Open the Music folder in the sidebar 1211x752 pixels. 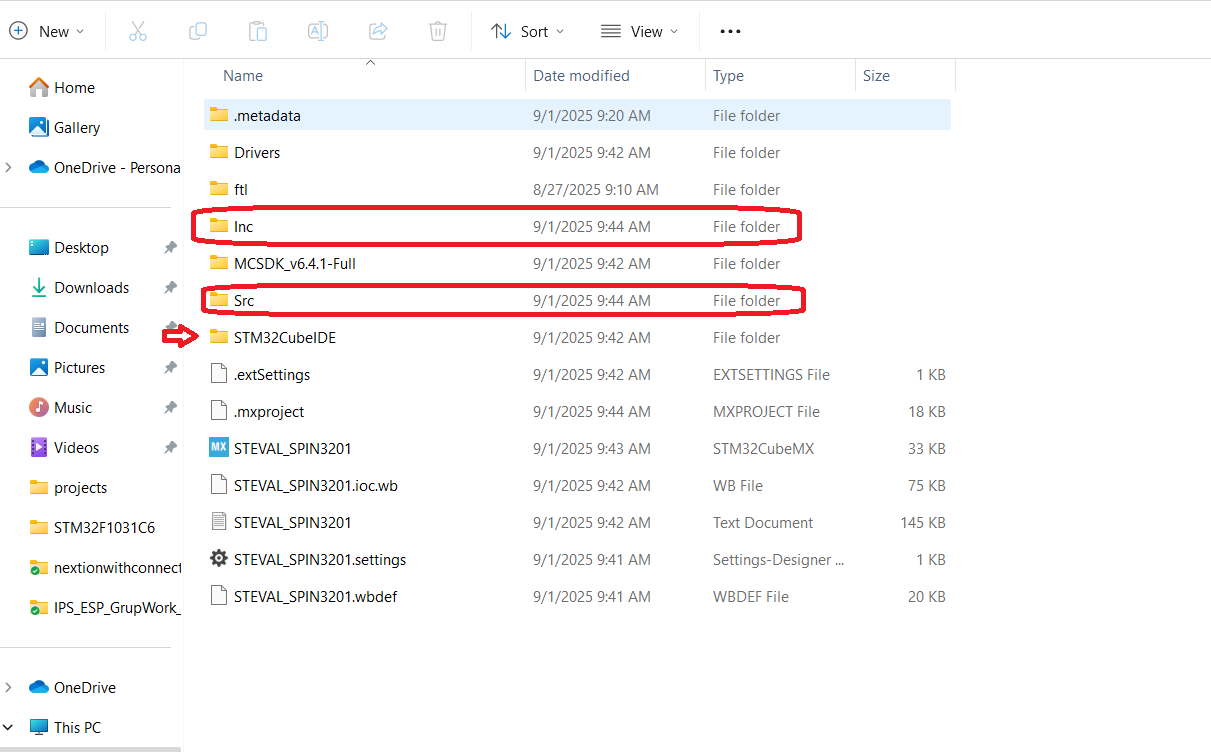pos(72,407)
